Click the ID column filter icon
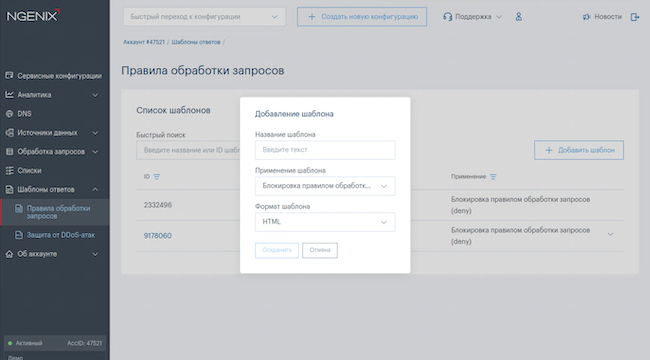This screenshot has height=360, width=650. tap(157, 177)
